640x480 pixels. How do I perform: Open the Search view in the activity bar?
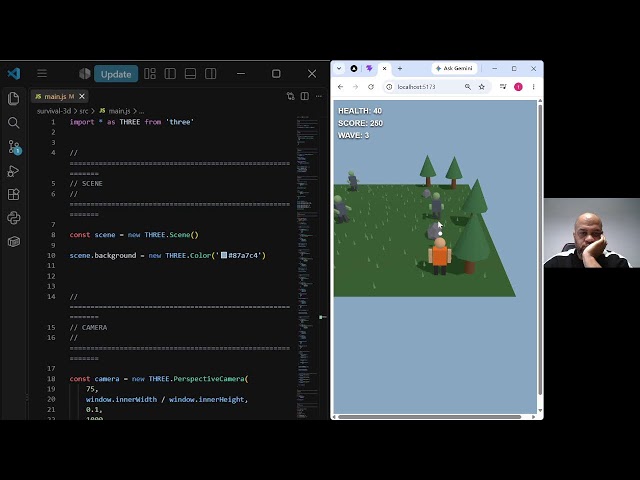(13, 122)
